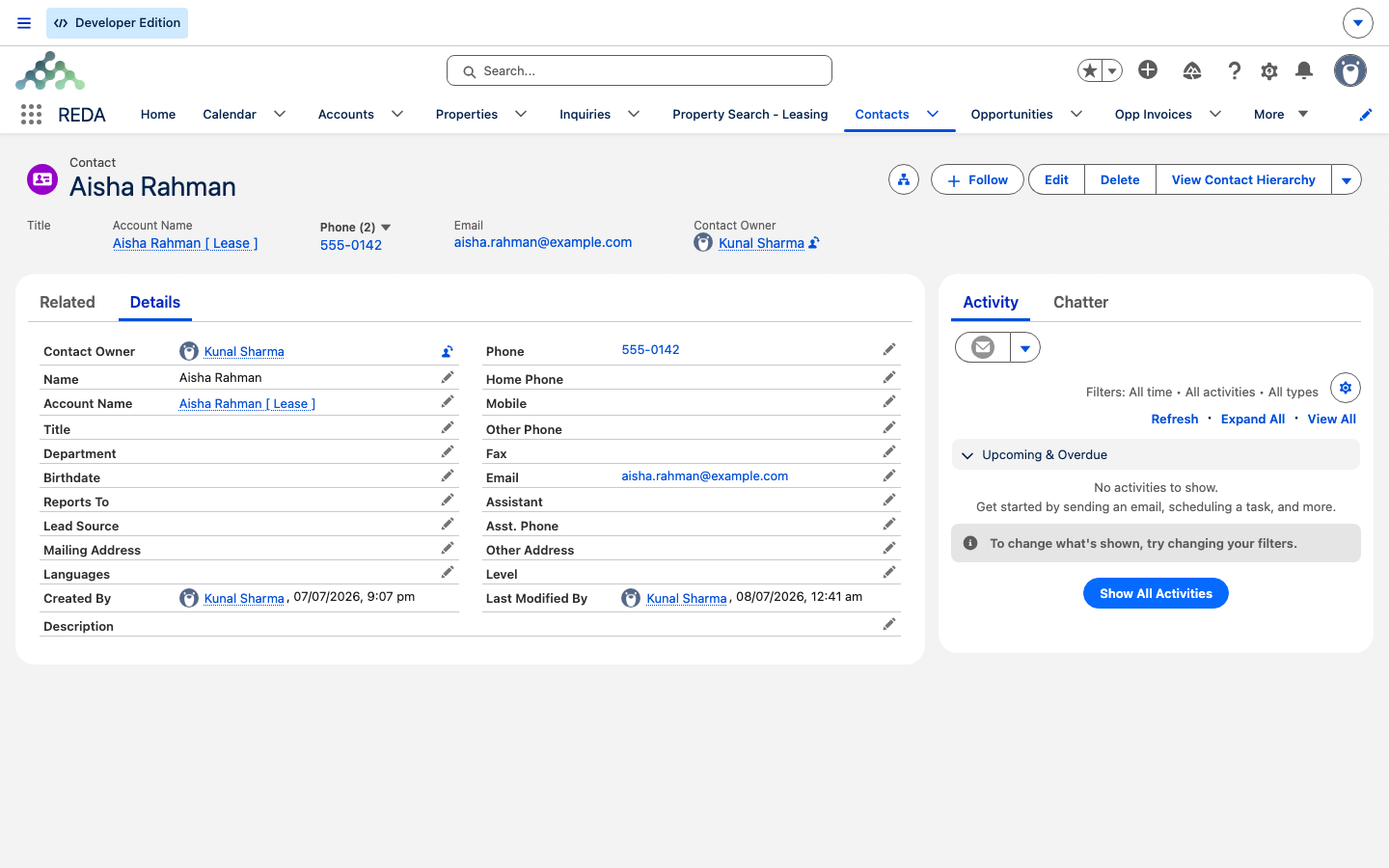Edit the Mobile field pencil icon
Image resolution: width=1389 pixels, height=868 pixels.
click(889, 401)
